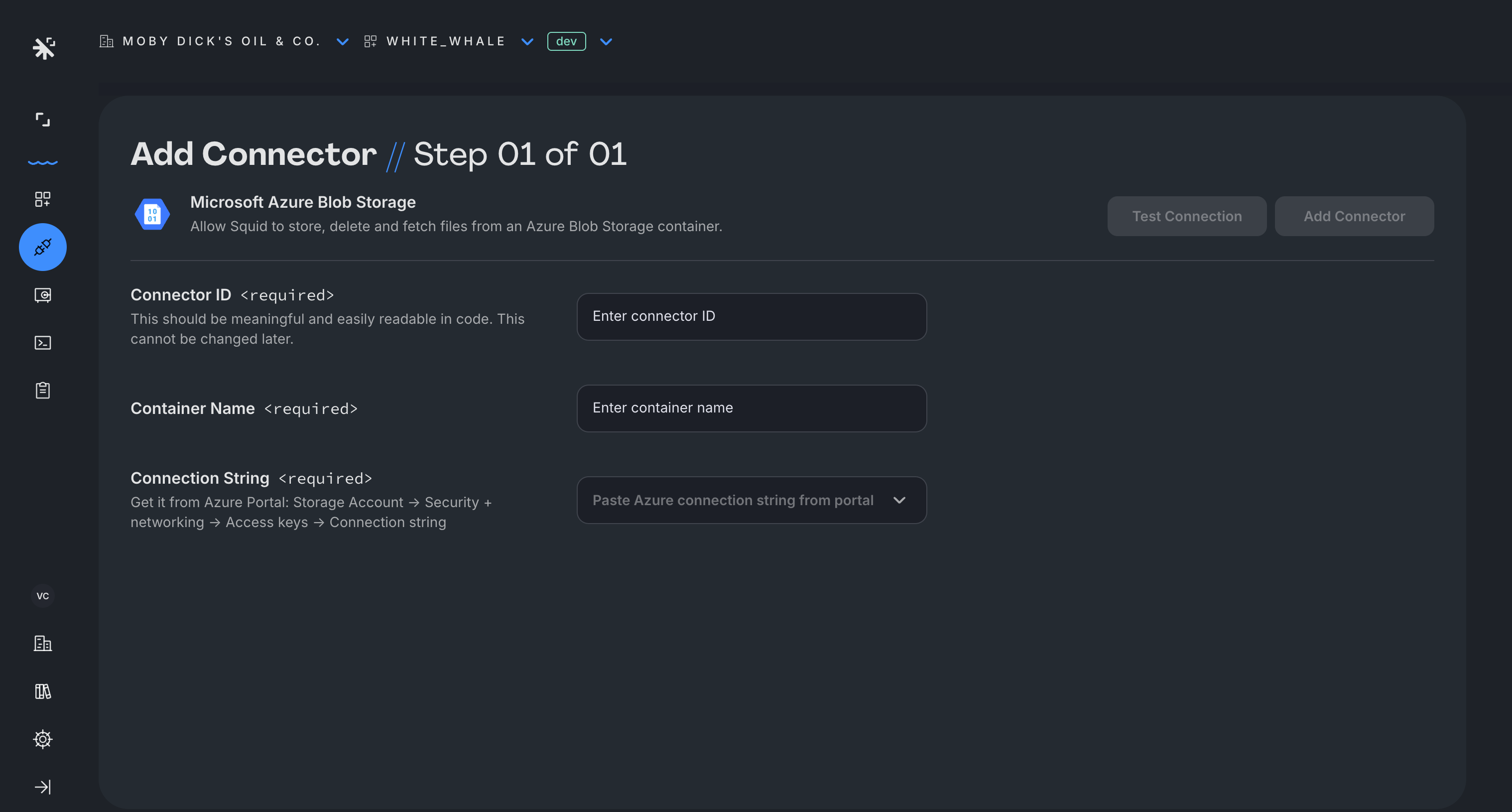Click the Azure Blob Storage hexagon icon
This screenshot has height=812, width=1512.
pos(152,214)
